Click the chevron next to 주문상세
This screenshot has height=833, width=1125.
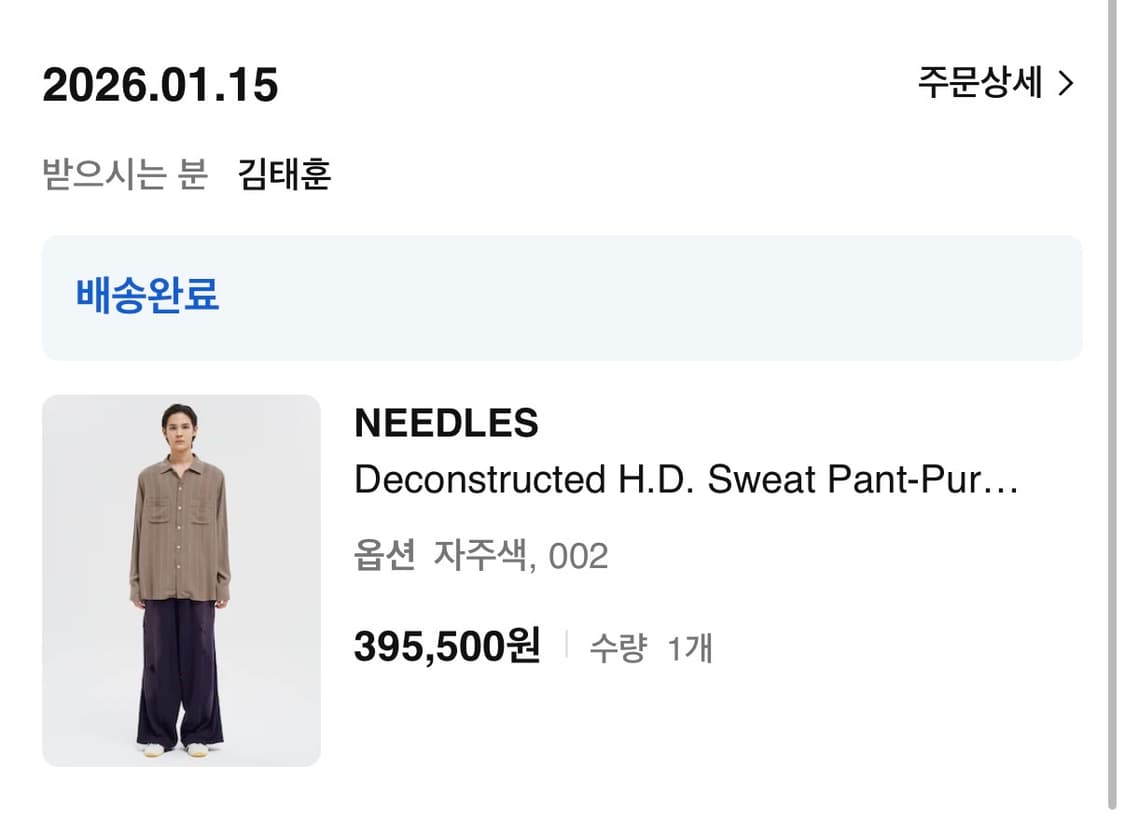1067,85
